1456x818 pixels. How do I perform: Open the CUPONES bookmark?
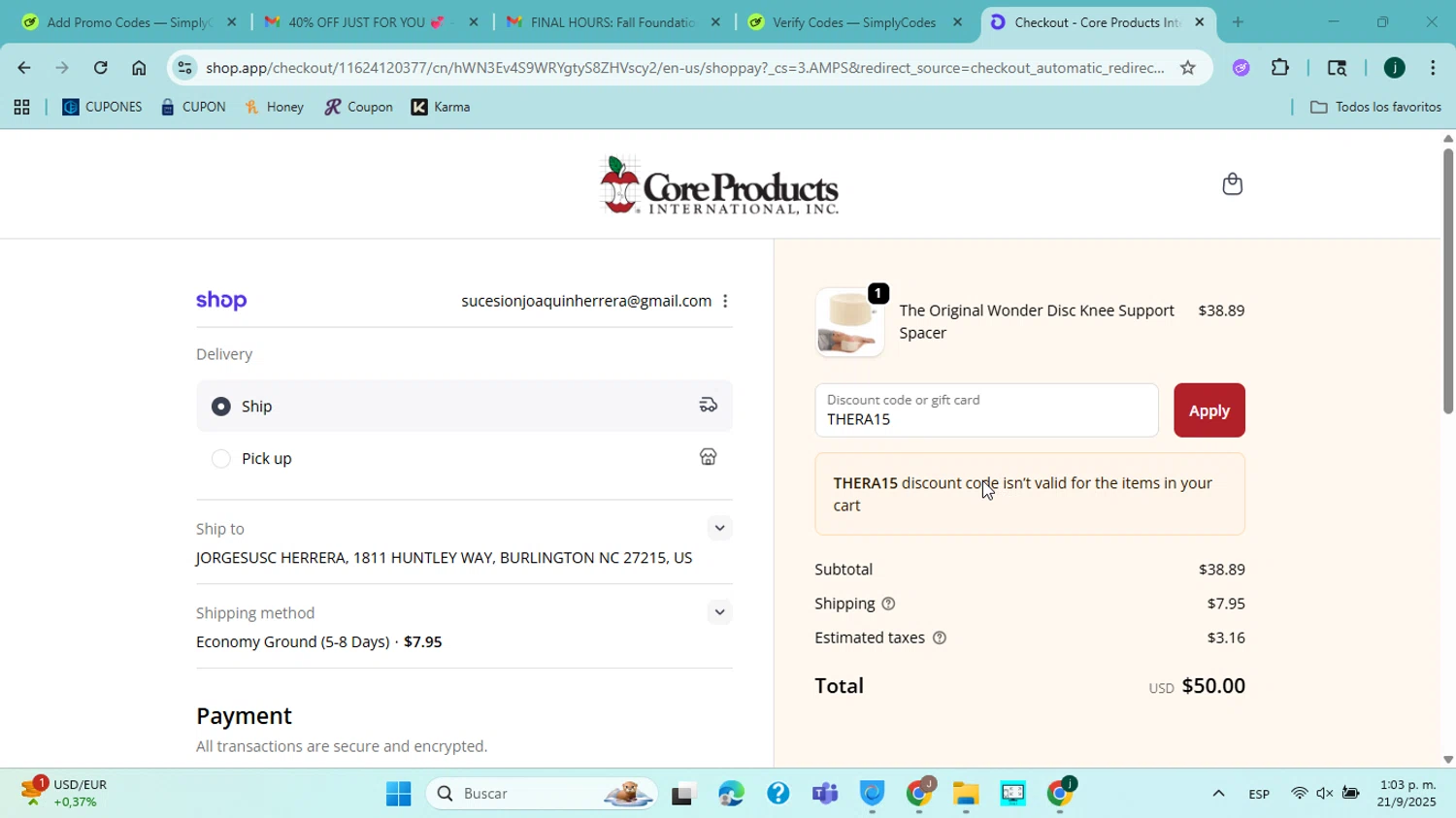coord(102,108)
